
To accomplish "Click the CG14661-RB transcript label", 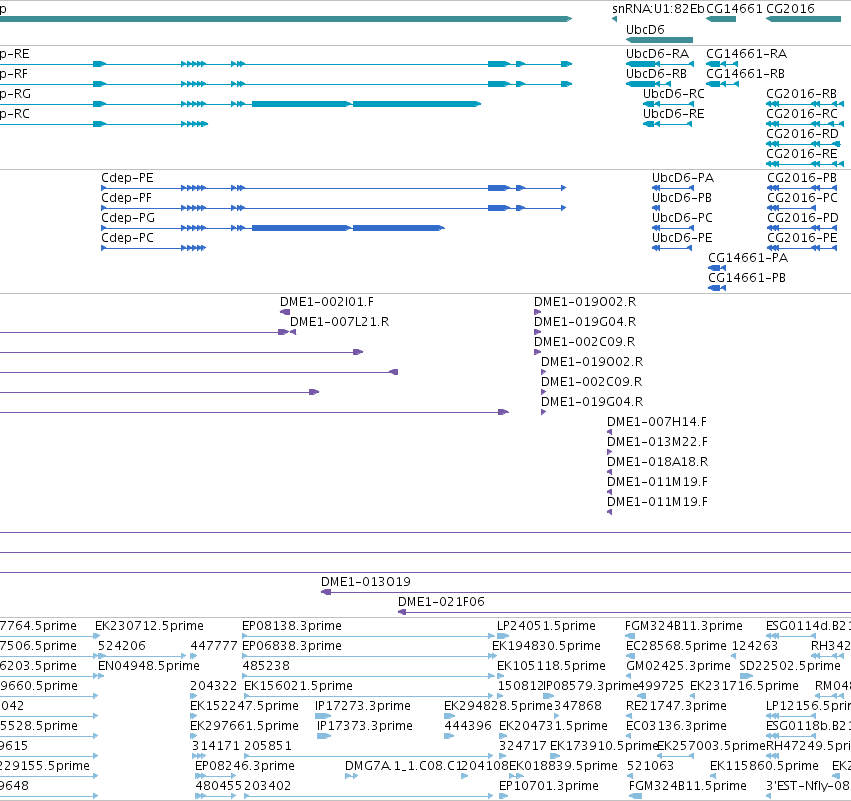I will tap(745, 74).
